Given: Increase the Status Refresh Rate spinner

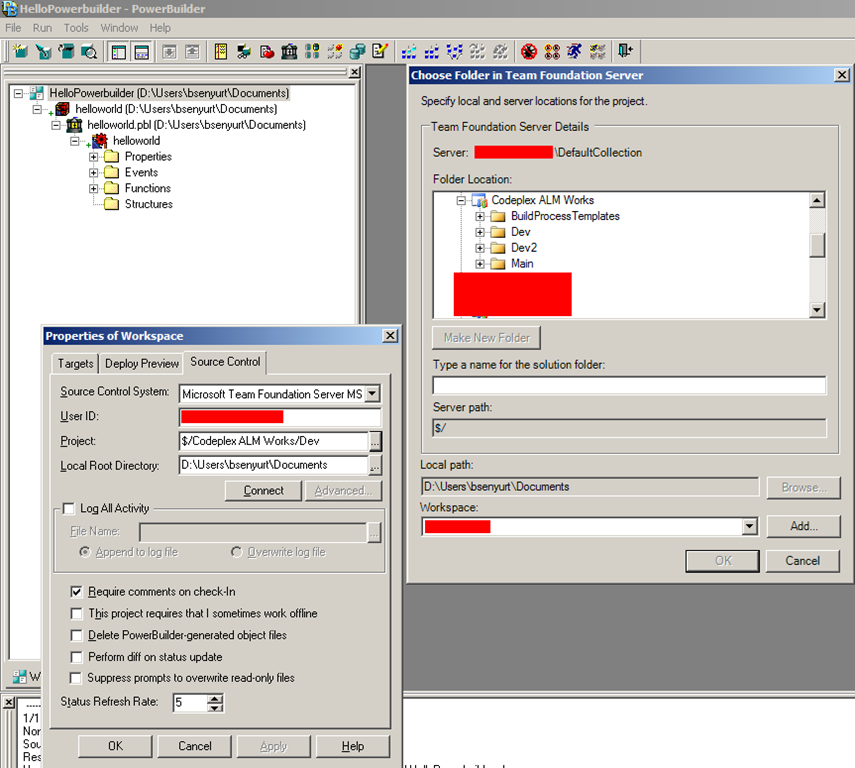Looking at the screenshot, I should (215, 698).
